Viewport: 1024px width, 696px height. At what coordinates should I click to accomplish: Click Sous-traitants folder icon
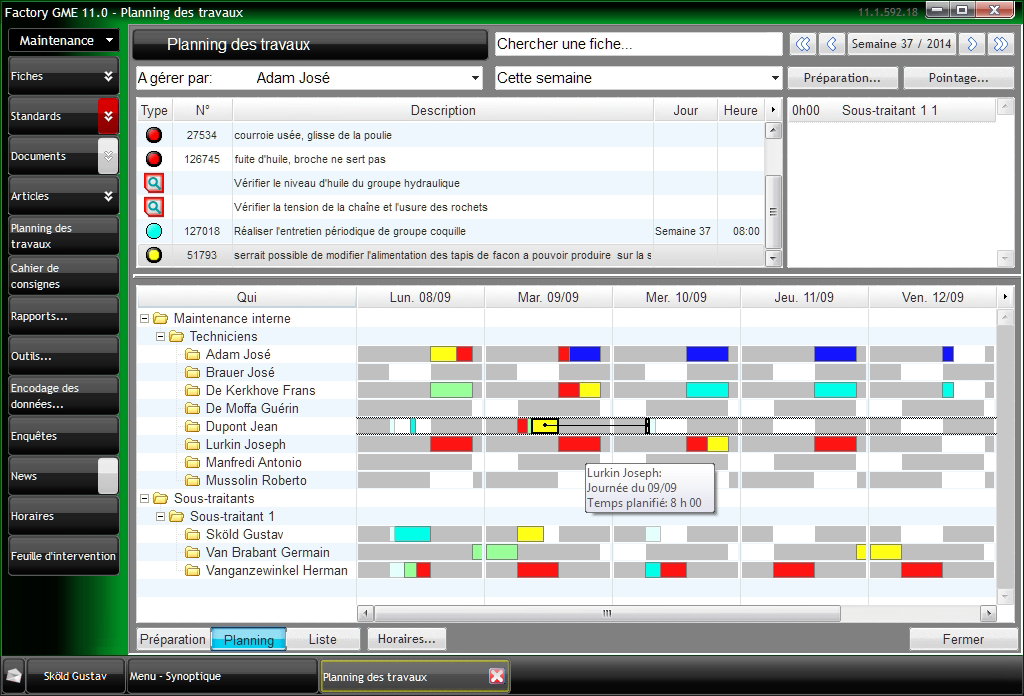point(161,498)
